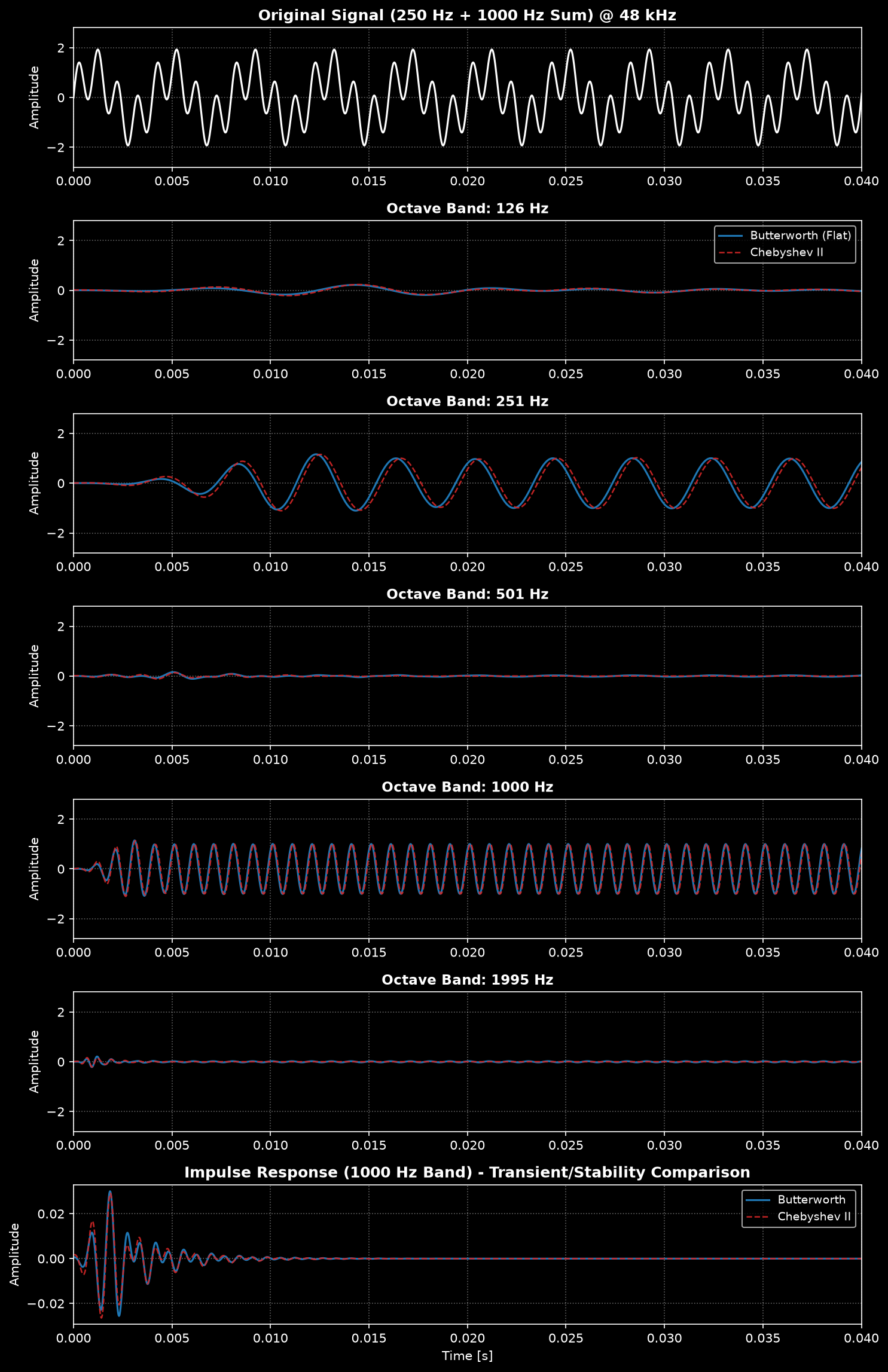Click the 'Octave Band: 501 Hz' subplot title
This screenshot has height=1372, width=888.
(467, 594)
